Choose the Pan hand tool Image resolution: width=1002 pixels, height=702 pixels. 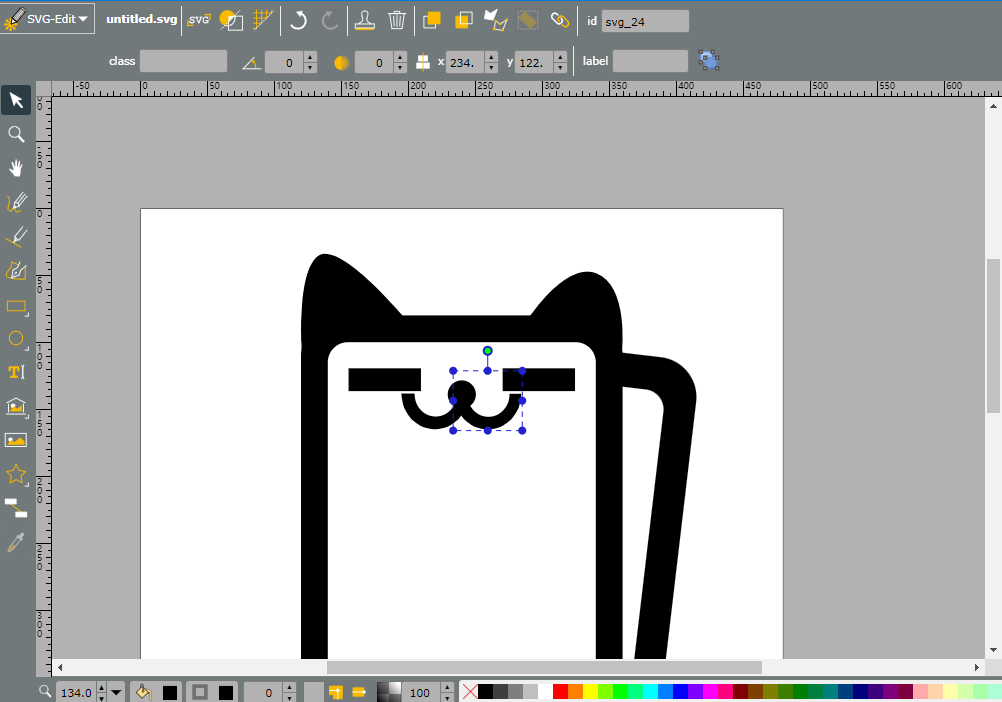tap(16, 168)
